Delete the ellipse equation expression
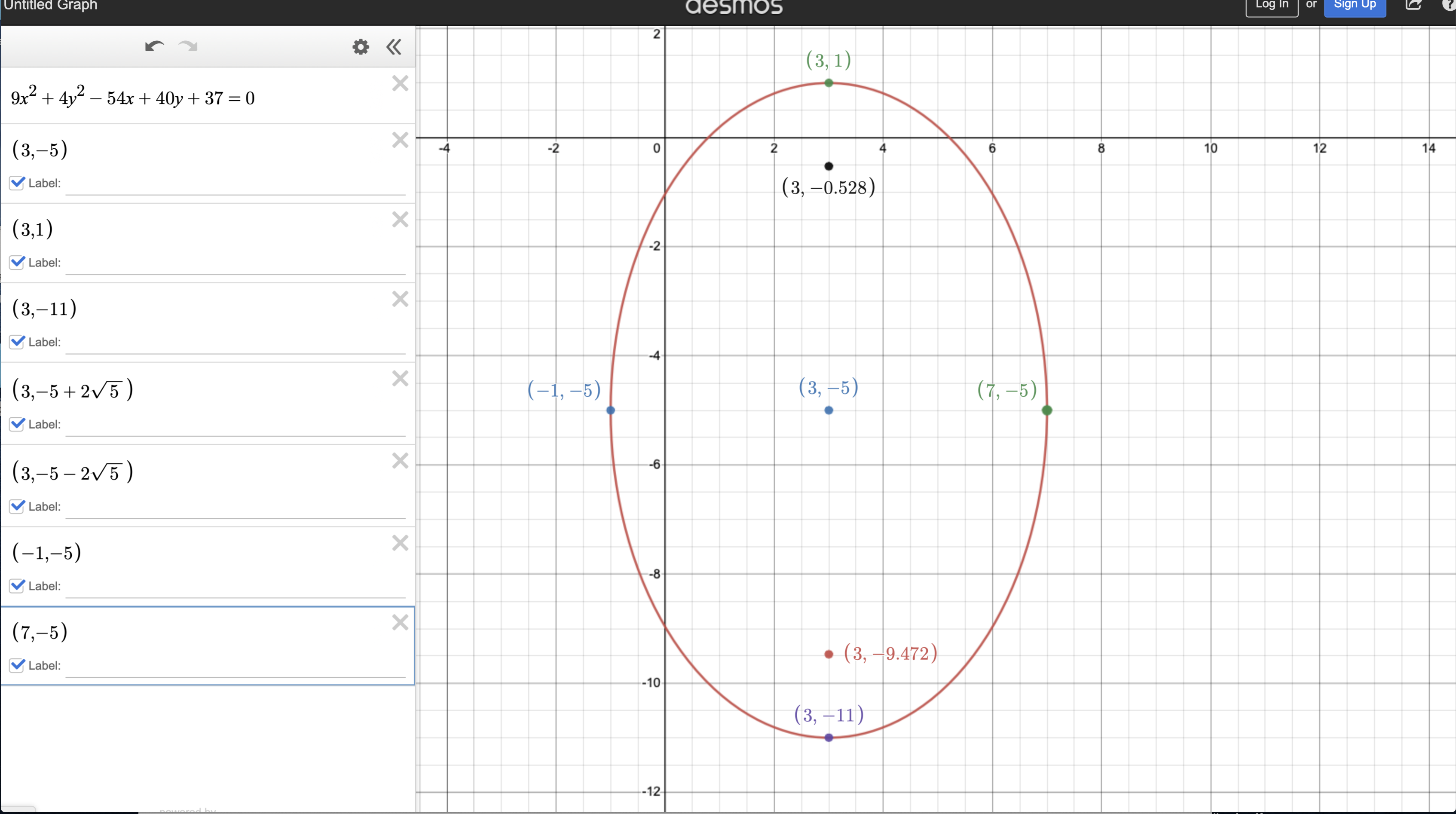The image size is (1456, 814). 400,84
